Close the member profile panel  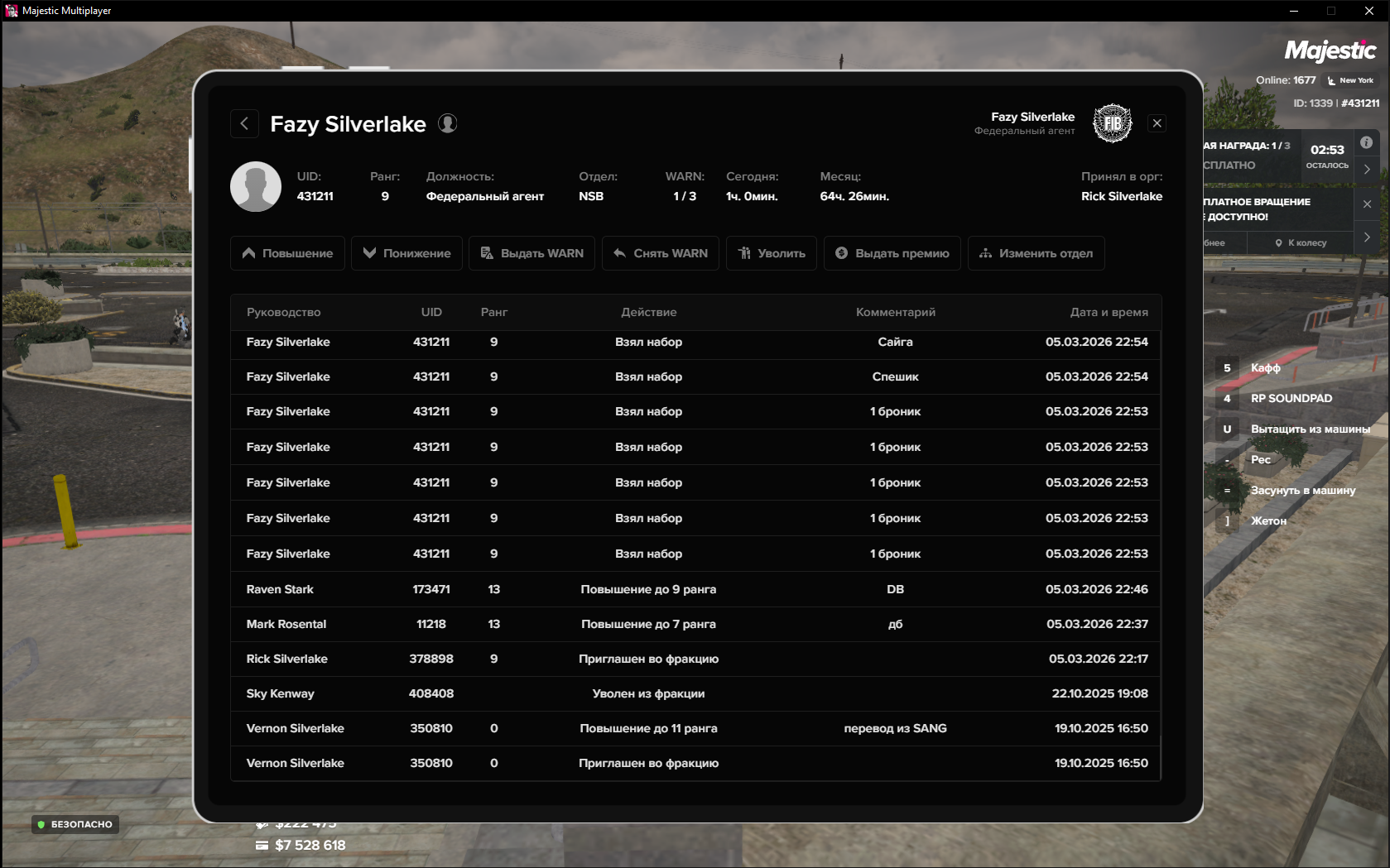[1157, 123]
